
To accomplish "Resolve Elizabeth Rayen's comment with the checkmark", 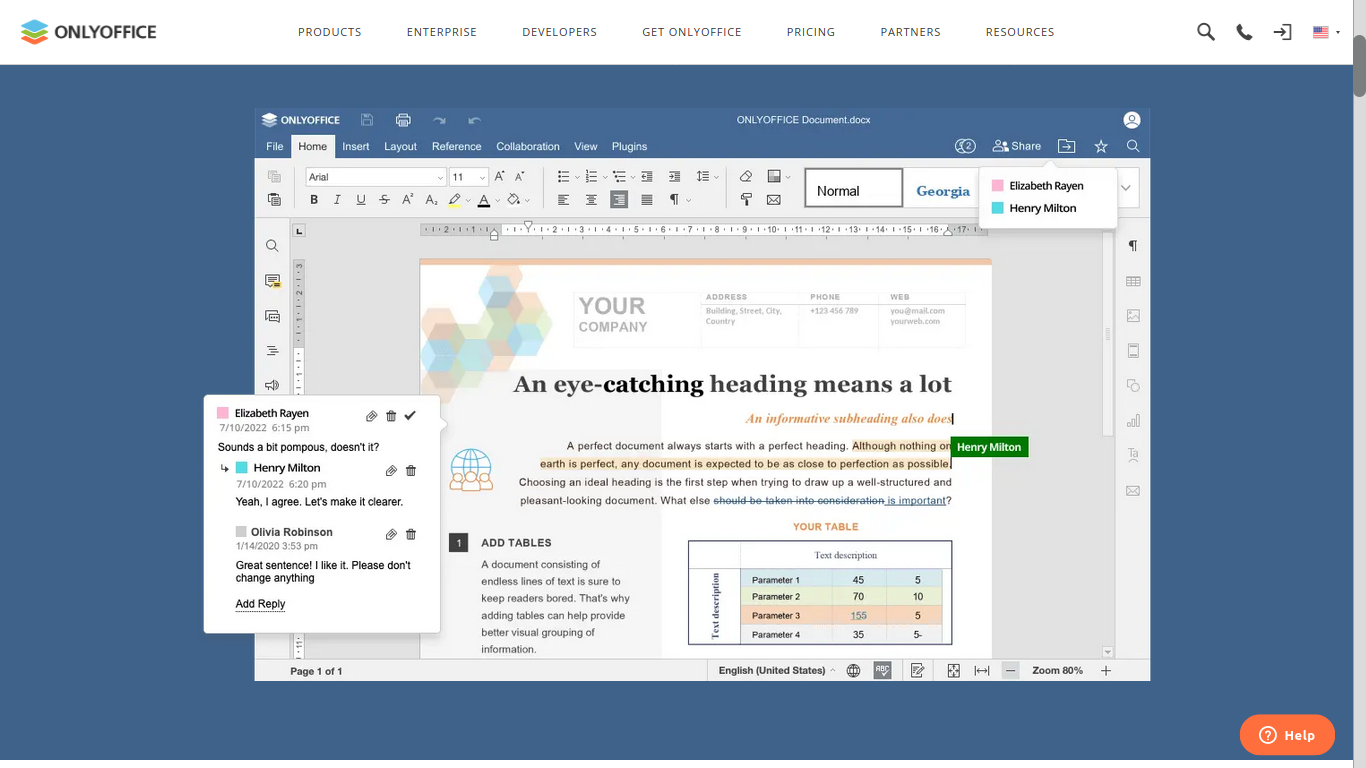I will pyautogui.click(x=410, y=415).
